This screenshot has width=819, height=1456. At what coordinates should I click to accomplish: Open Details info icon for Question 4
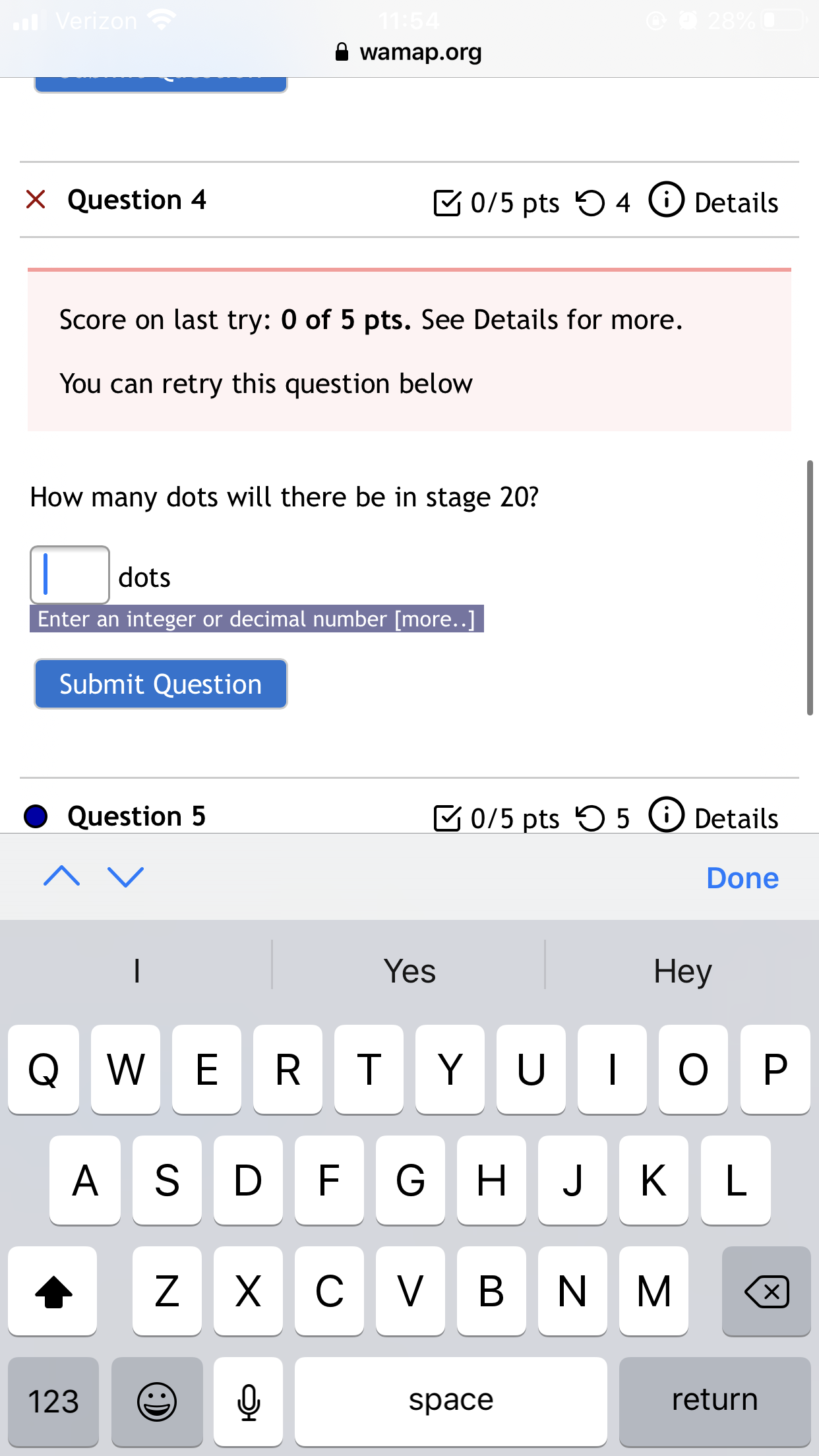[667, 200]
